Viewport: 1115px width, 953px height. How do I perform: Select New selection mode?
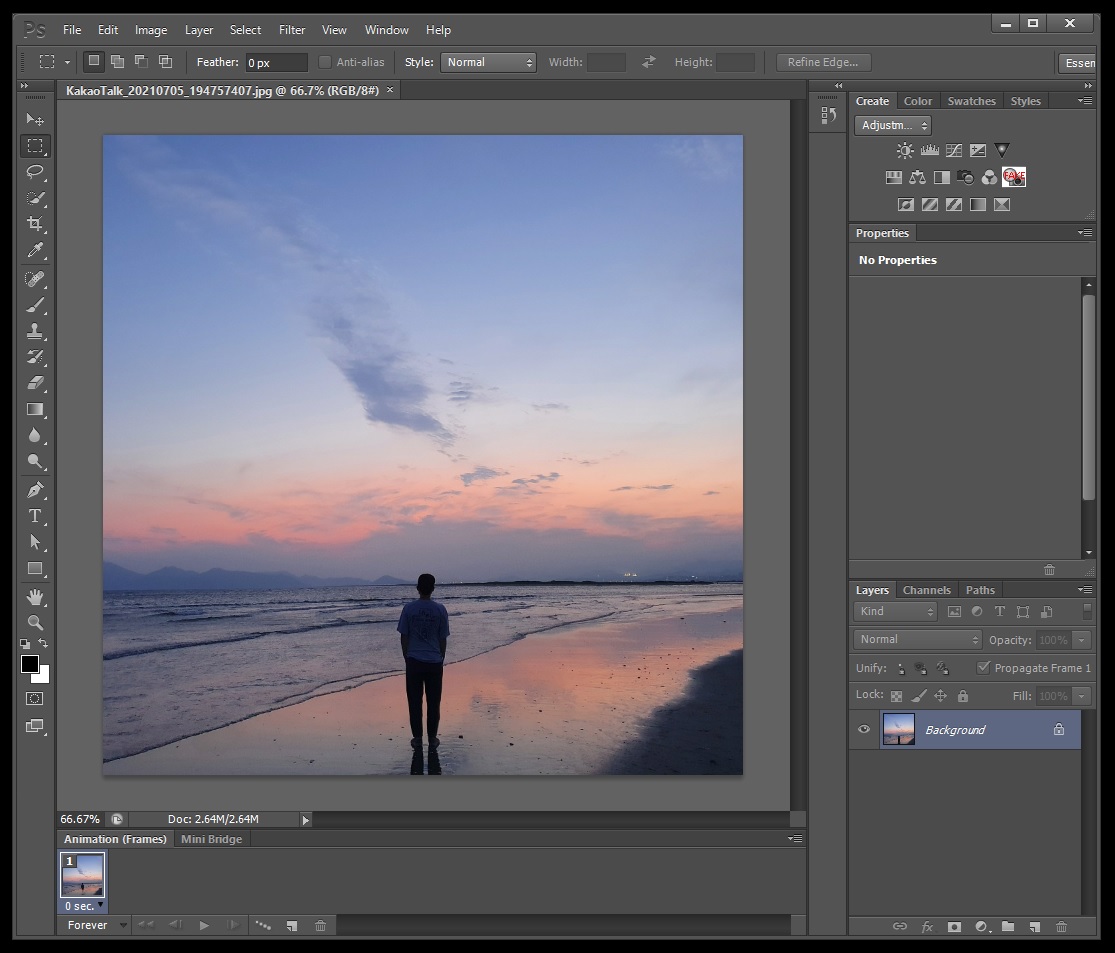click(x=93, y=61)
